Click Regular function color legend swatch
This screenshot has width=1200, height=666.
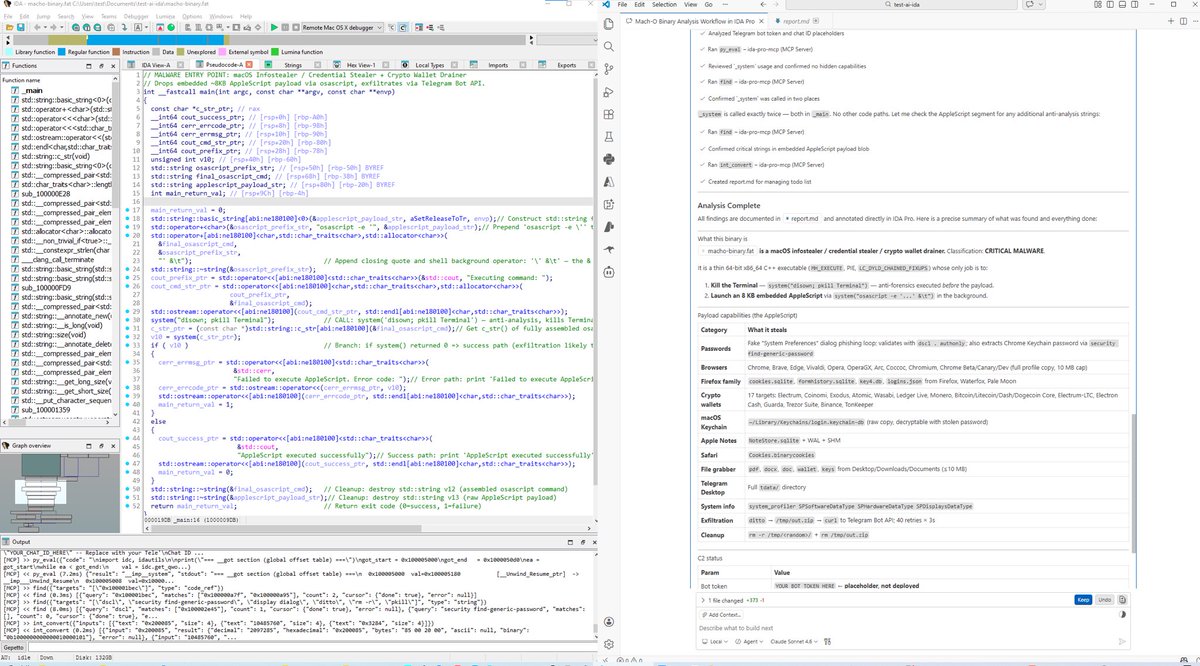pos(62,50)
